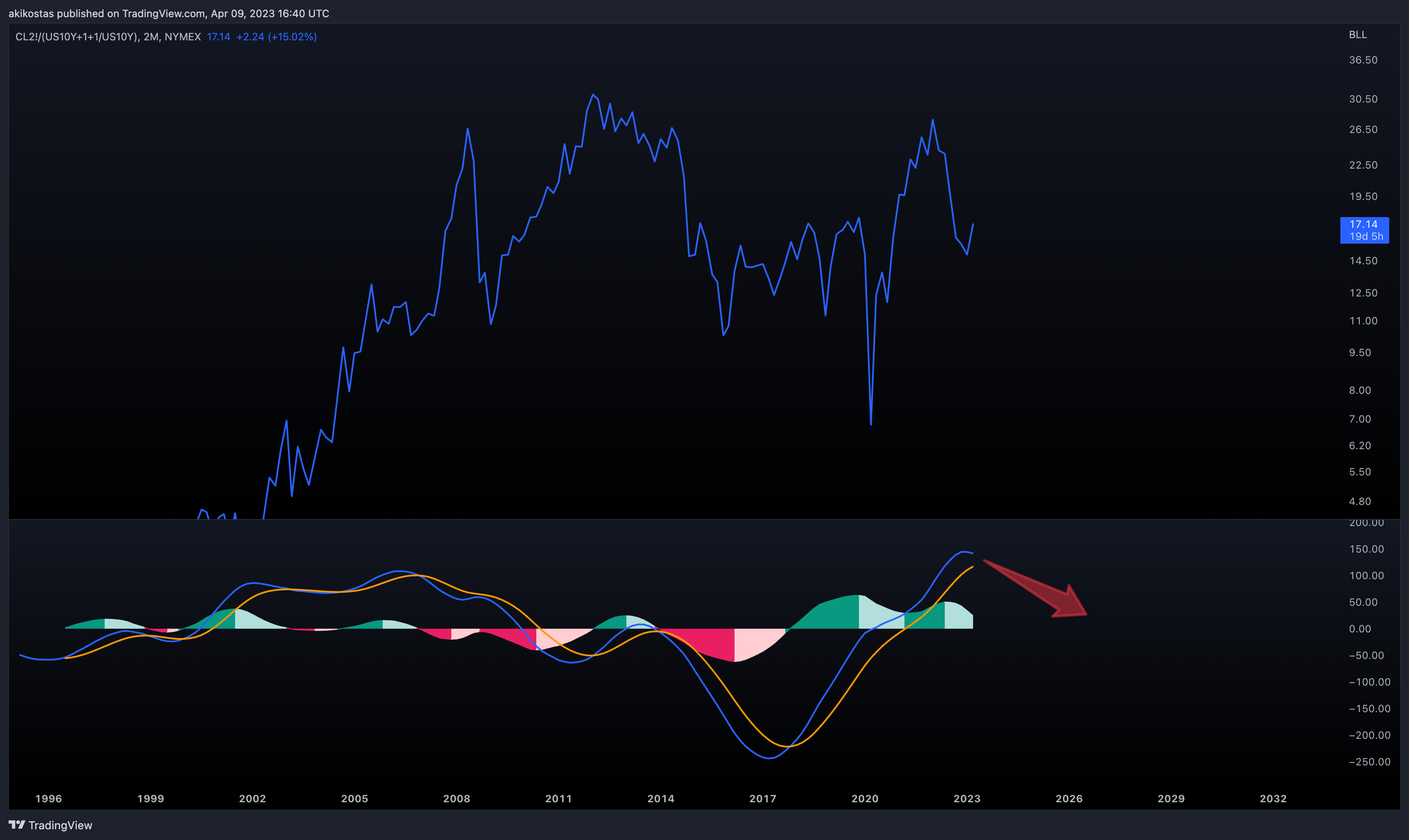Click the 12.50 price scale value
Image resolution: width=1409 pixels, height=840 pixels.
[x=1363, y=293]
